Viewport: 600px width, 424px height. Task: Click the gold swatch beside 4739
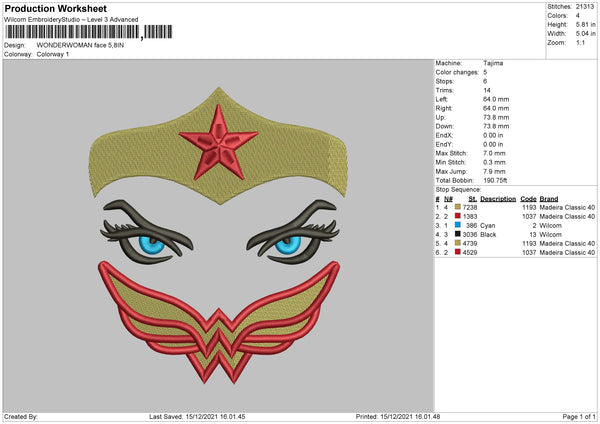pos(458,243)
